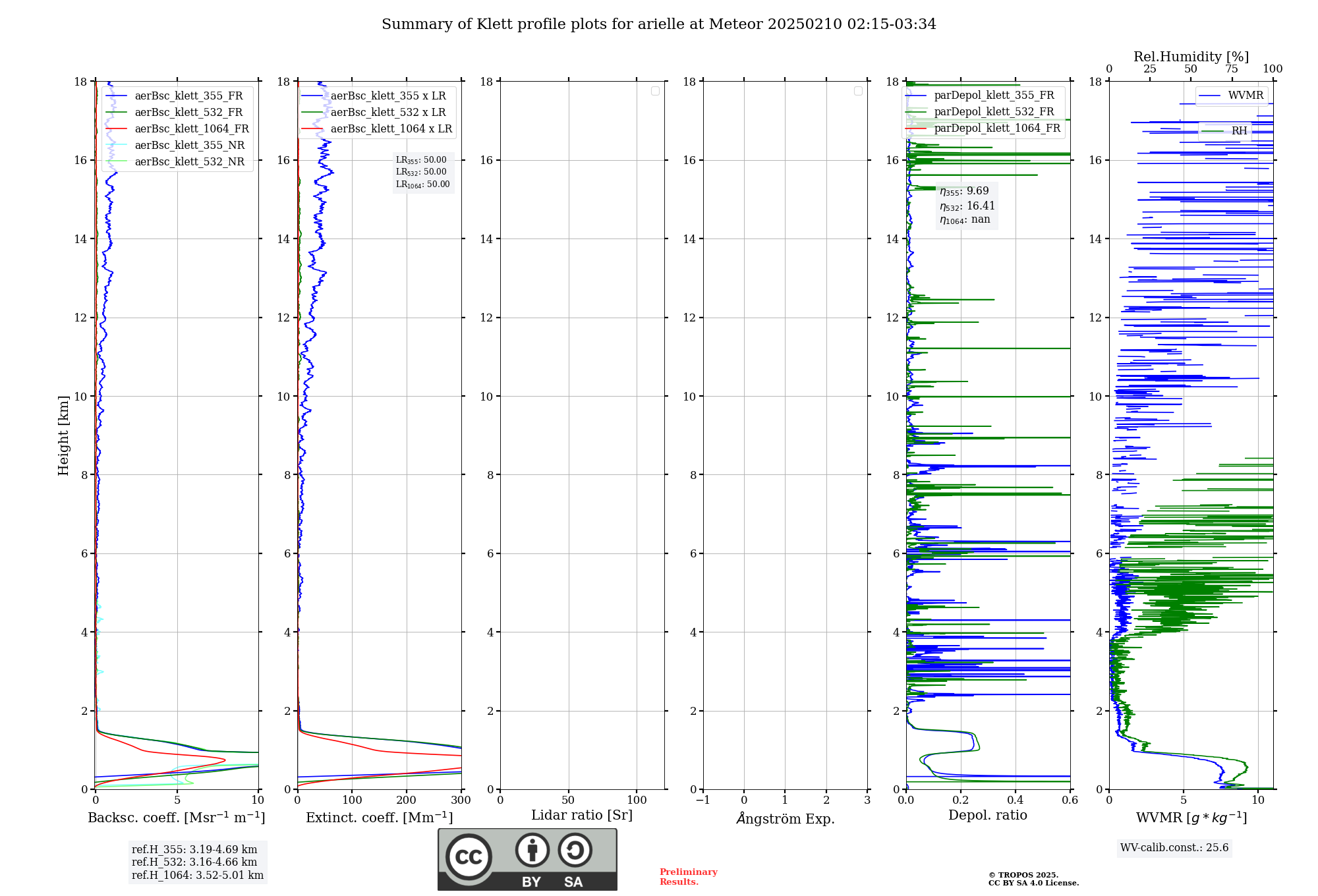Click the η355: 9.69 annotation
The height and width of the screenshot is (896, 1318).
pos(964,191)
